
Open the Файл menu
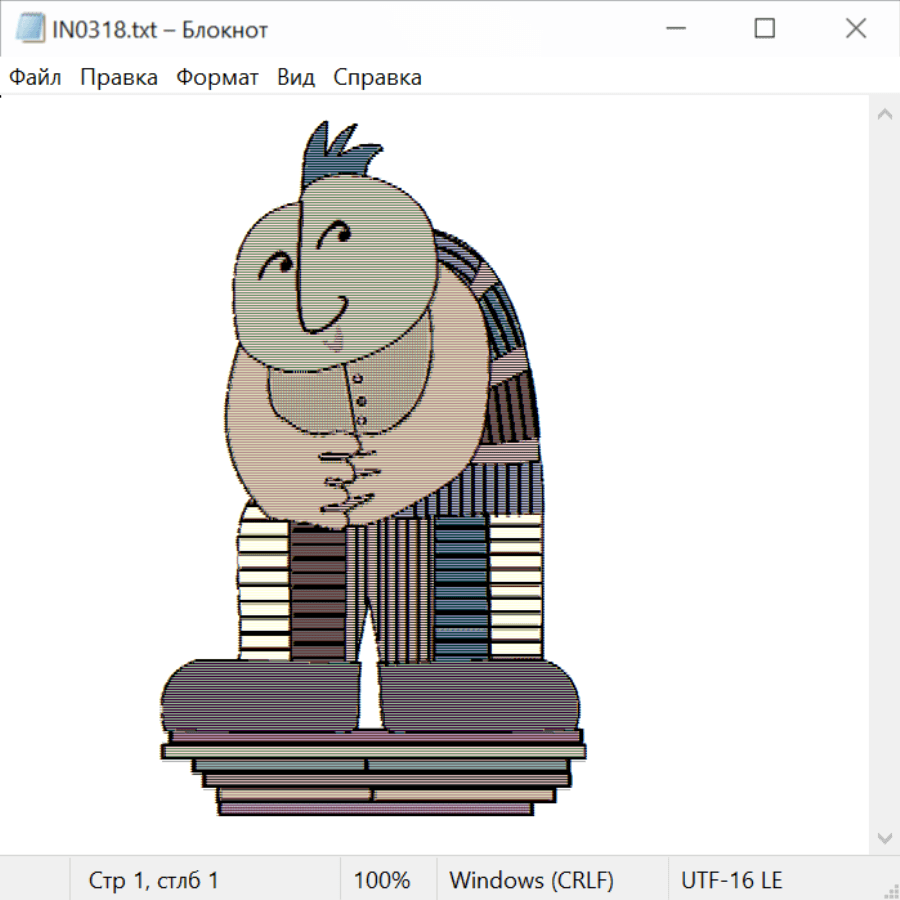[35, 78]
